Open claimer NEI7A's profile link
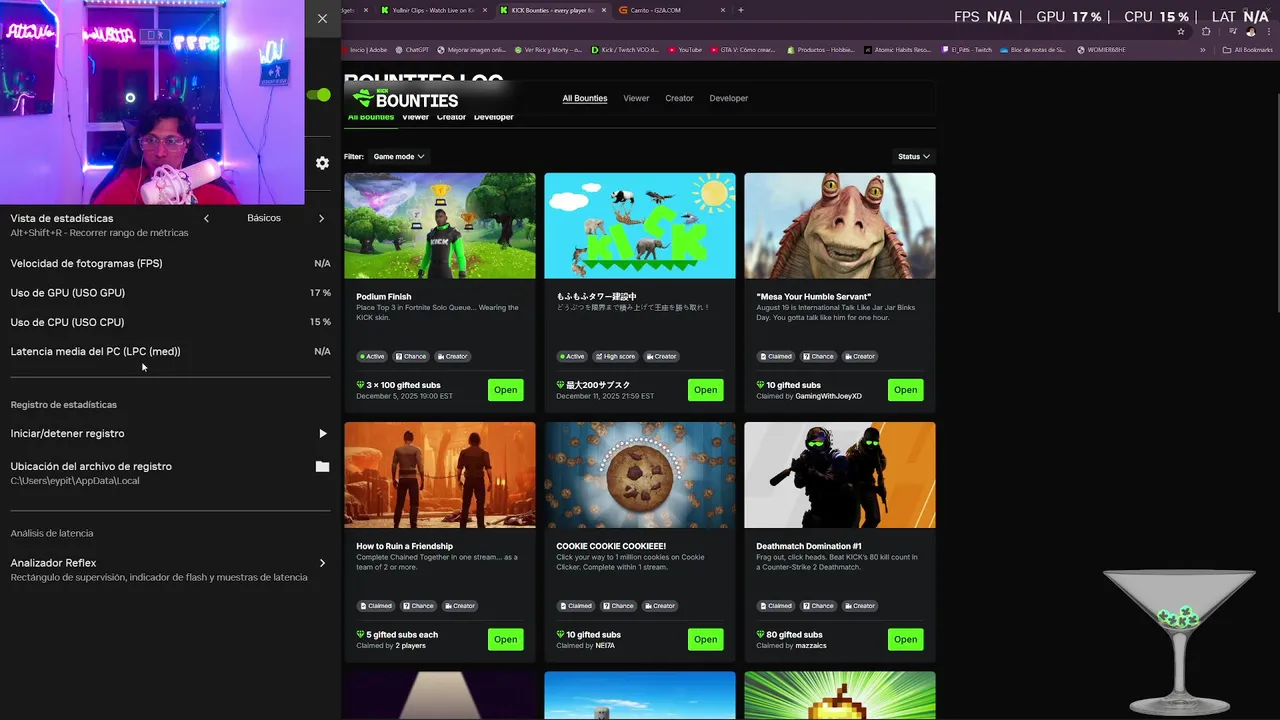 [607, 646]
